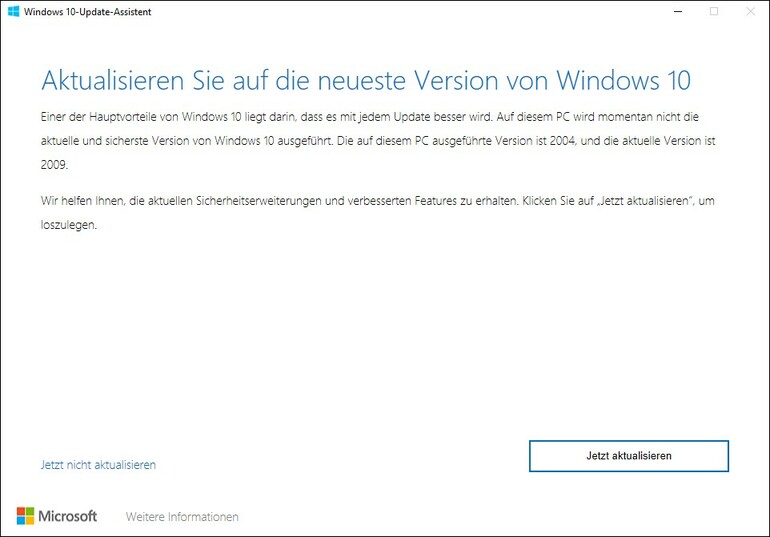
Task: Click the current version number "2009"
Action: (x=54, y=165)
